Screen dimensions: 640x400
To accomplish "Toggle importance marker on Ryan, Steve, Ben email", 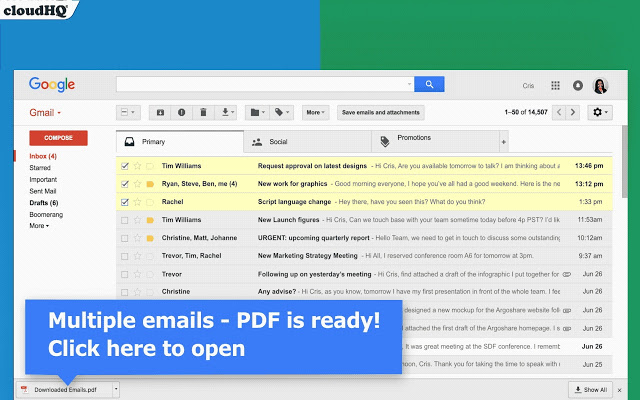I will tap(150, 184).
